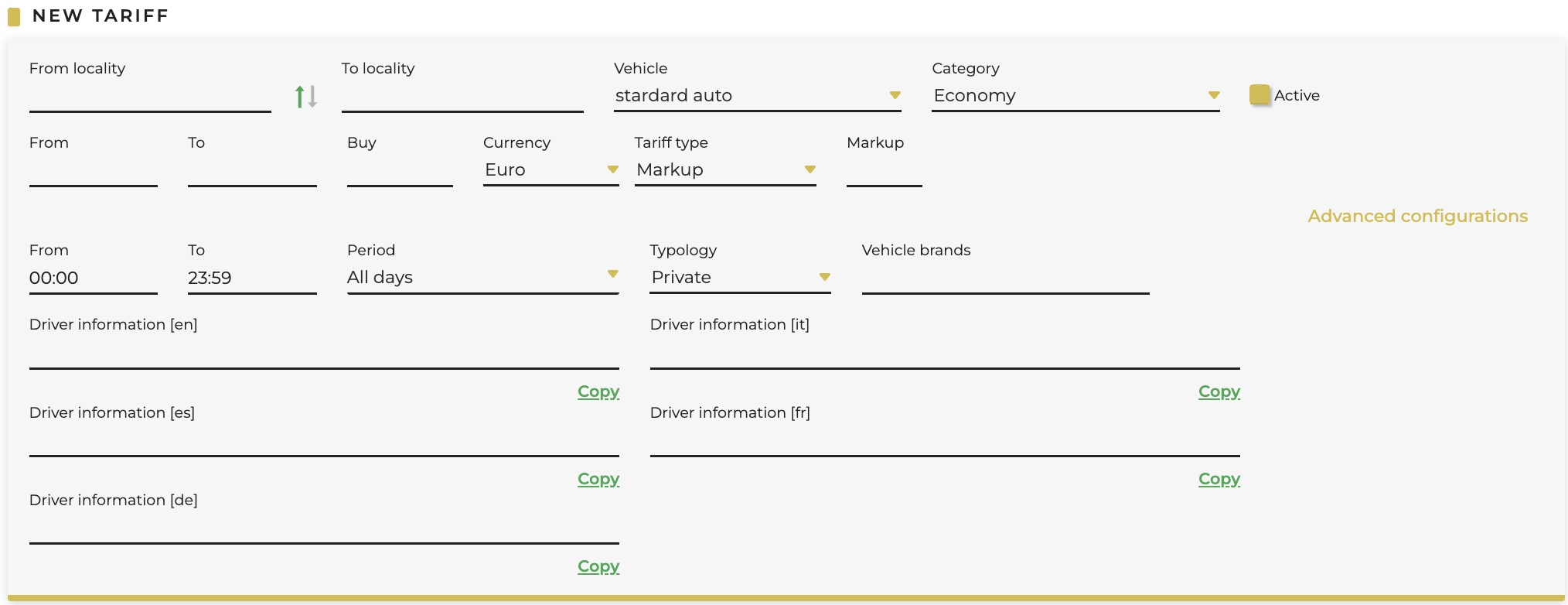The width and height of the screenshot is (1568, 605).
Task: Copy the Driver information [de] text
Action: 598,566
